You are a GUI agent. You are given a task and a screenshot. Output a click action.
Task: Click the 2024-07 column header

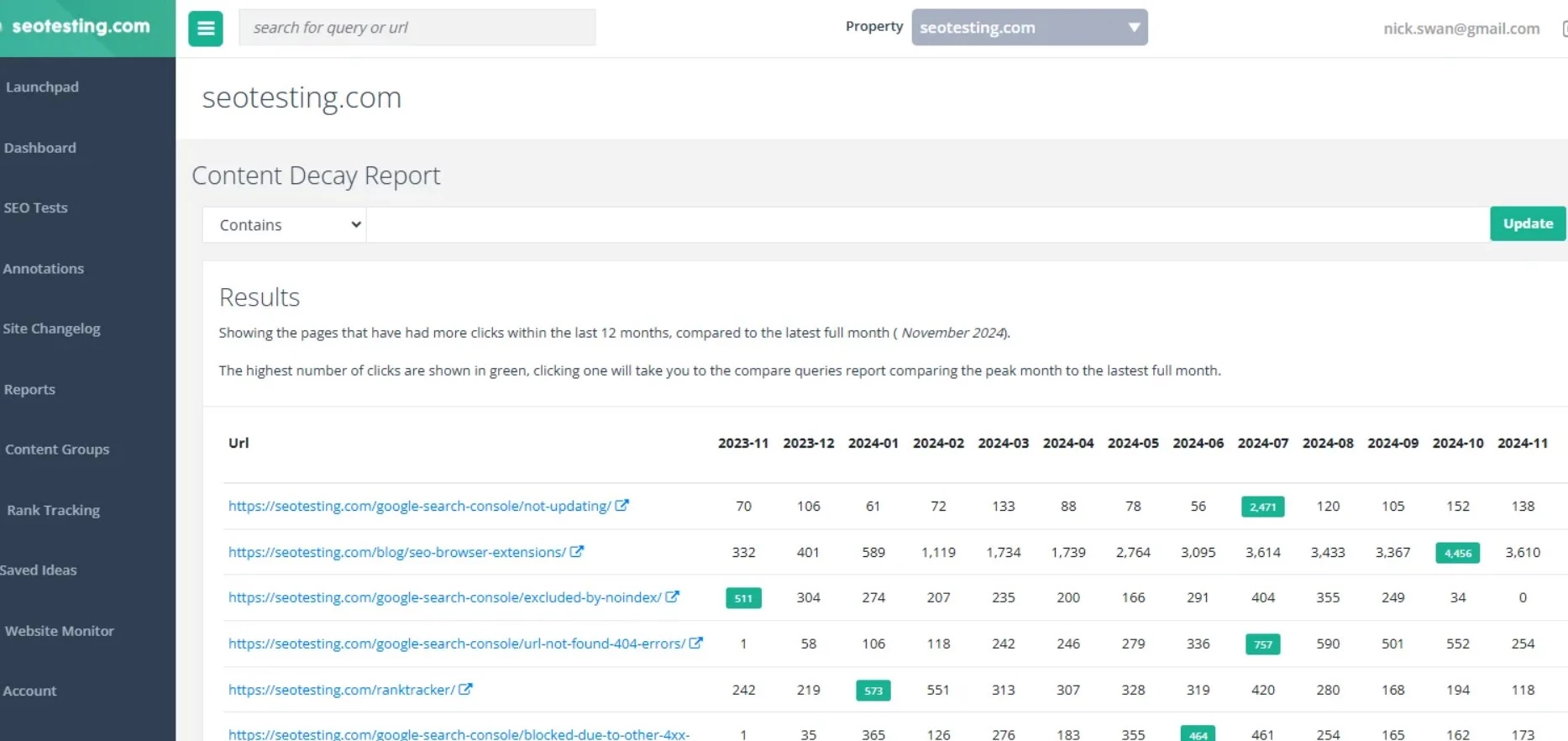(x=1262, y=443)
